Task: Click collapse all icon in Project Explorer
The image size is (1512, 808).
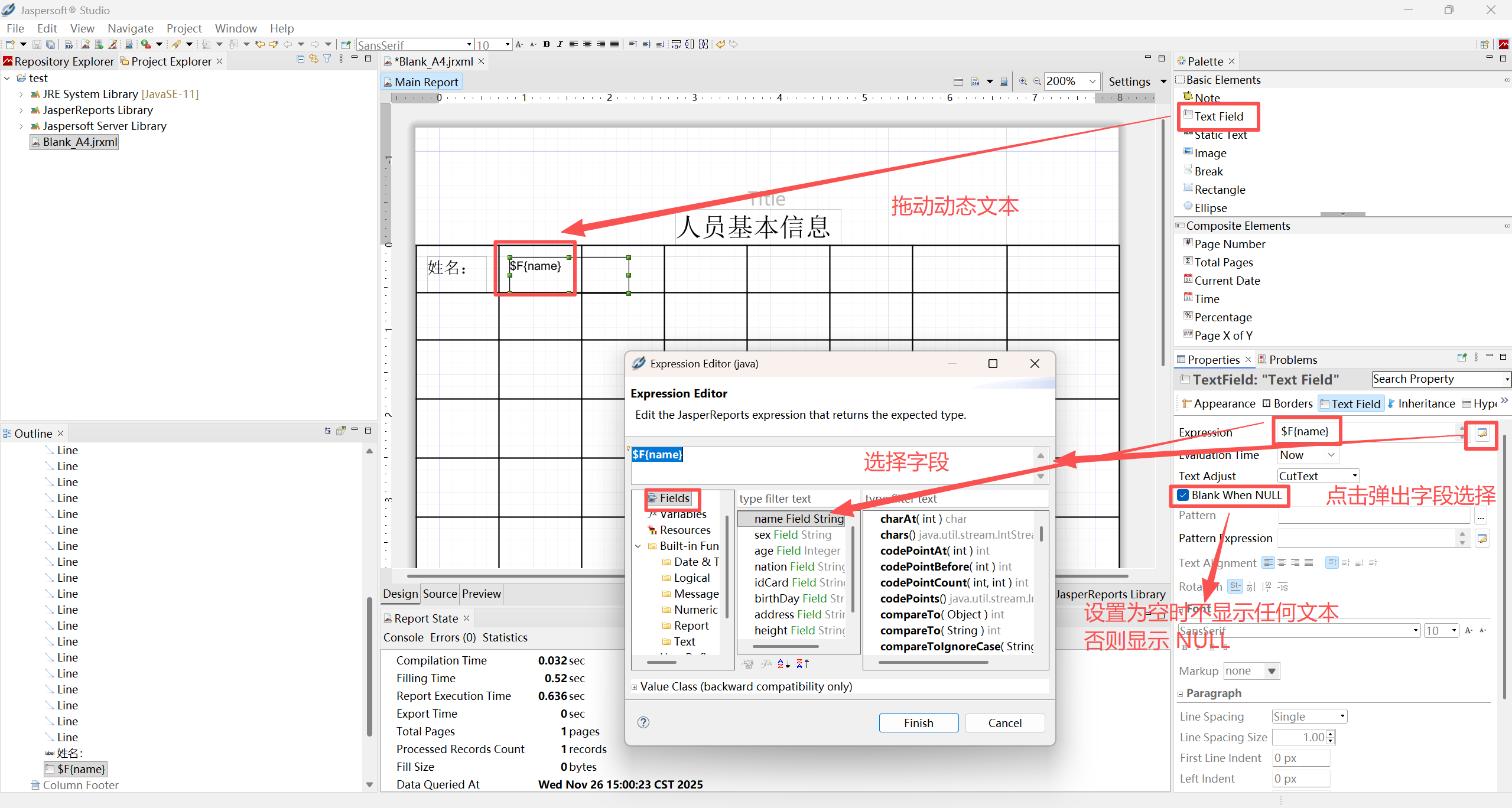Action: [300, 59]
